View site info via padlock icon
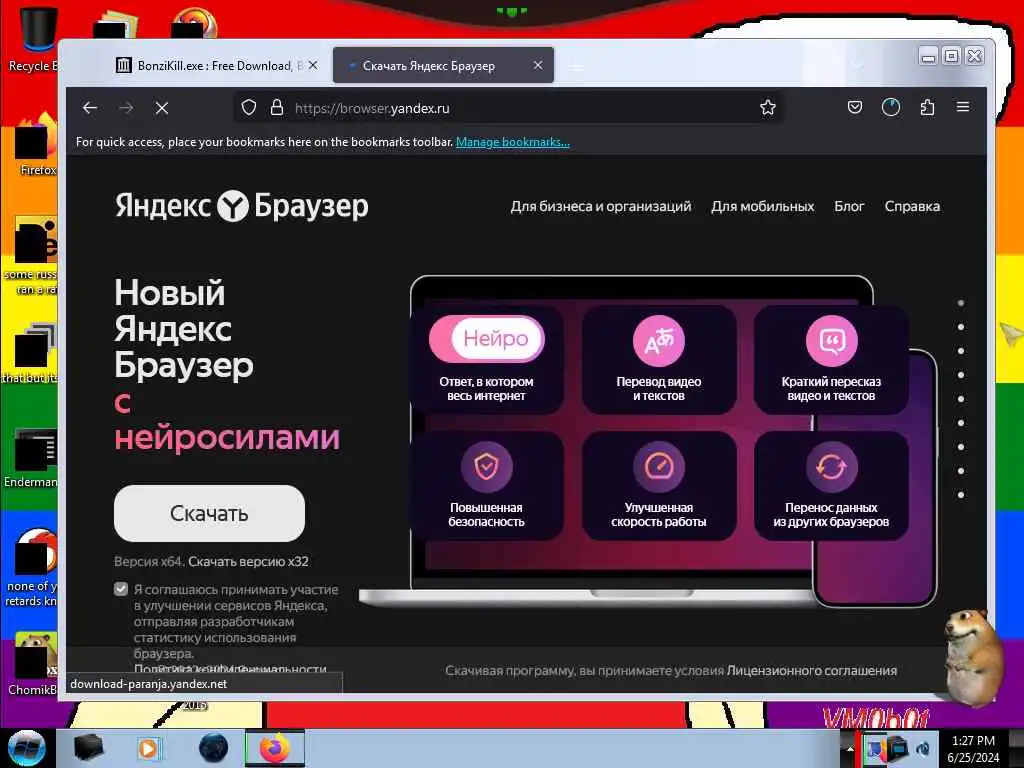This screenshot has width=1024, height=768. coord(277,108)
